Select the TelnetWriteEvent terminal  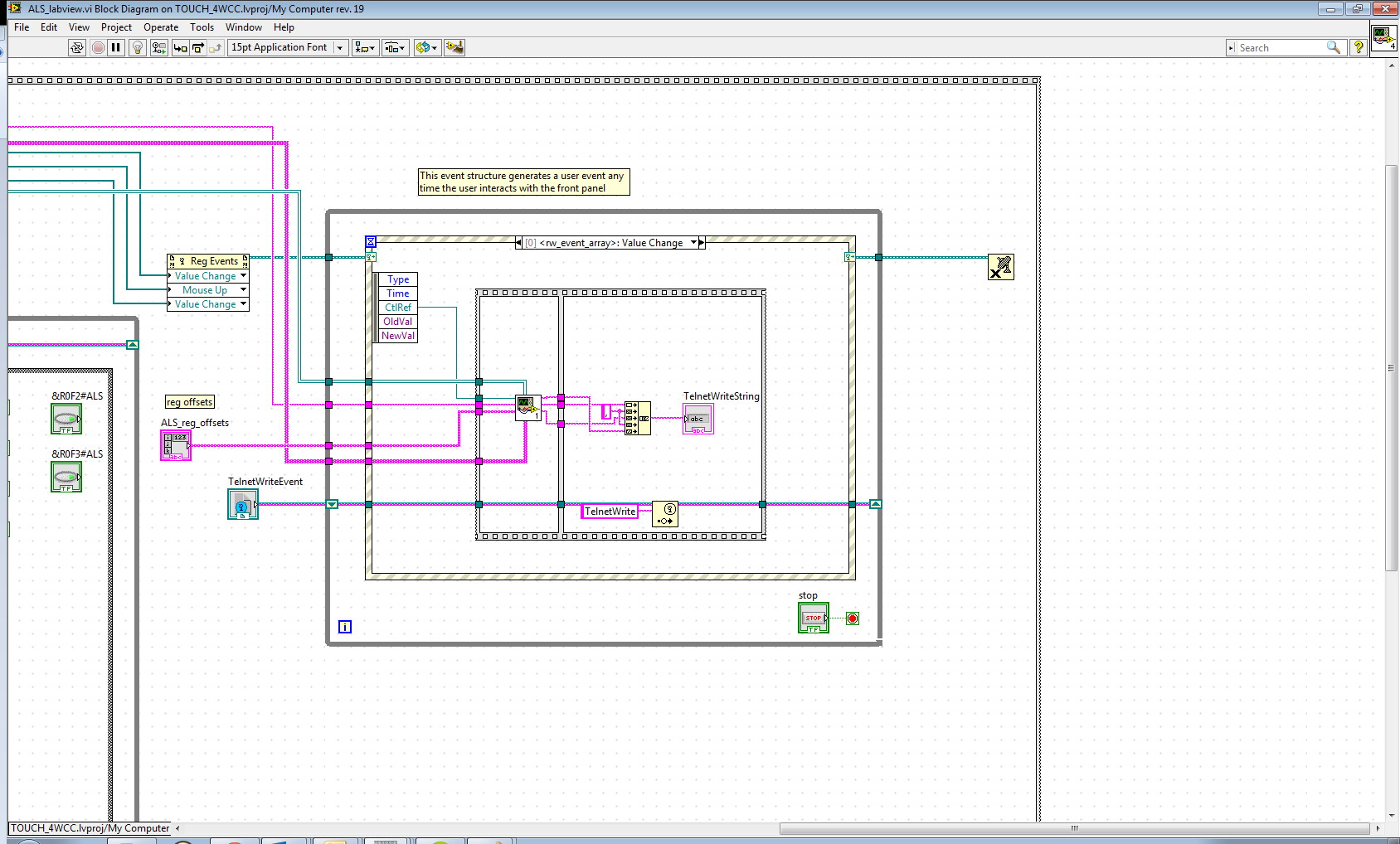point(243,504)
